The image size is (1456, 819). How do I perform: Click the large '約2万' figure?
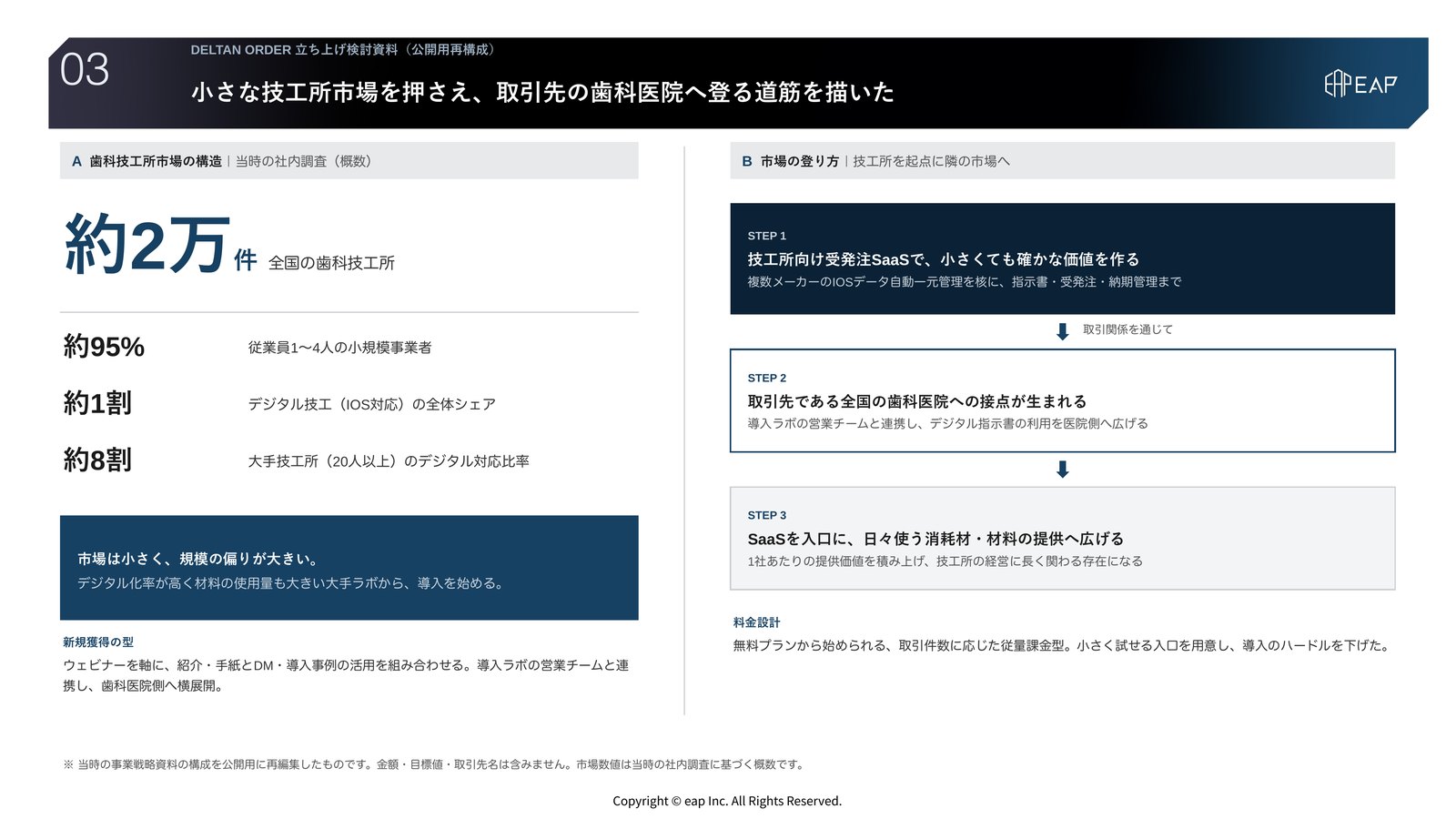coord(146,244)
